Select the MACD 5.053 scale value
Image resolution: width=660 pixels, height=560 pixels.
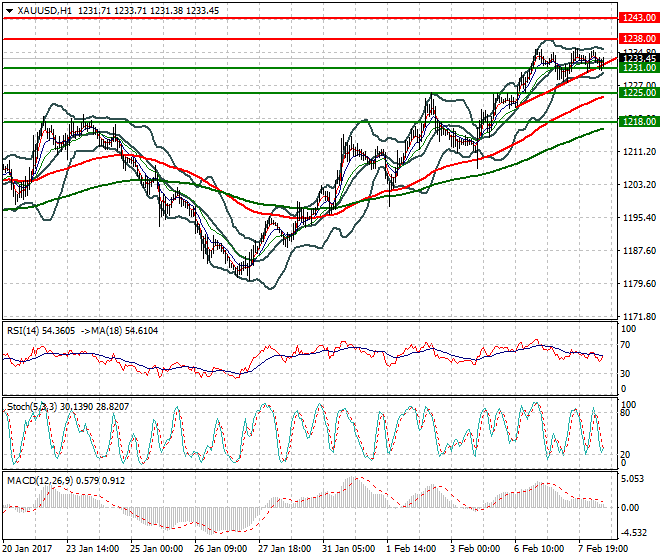(632, 479)
